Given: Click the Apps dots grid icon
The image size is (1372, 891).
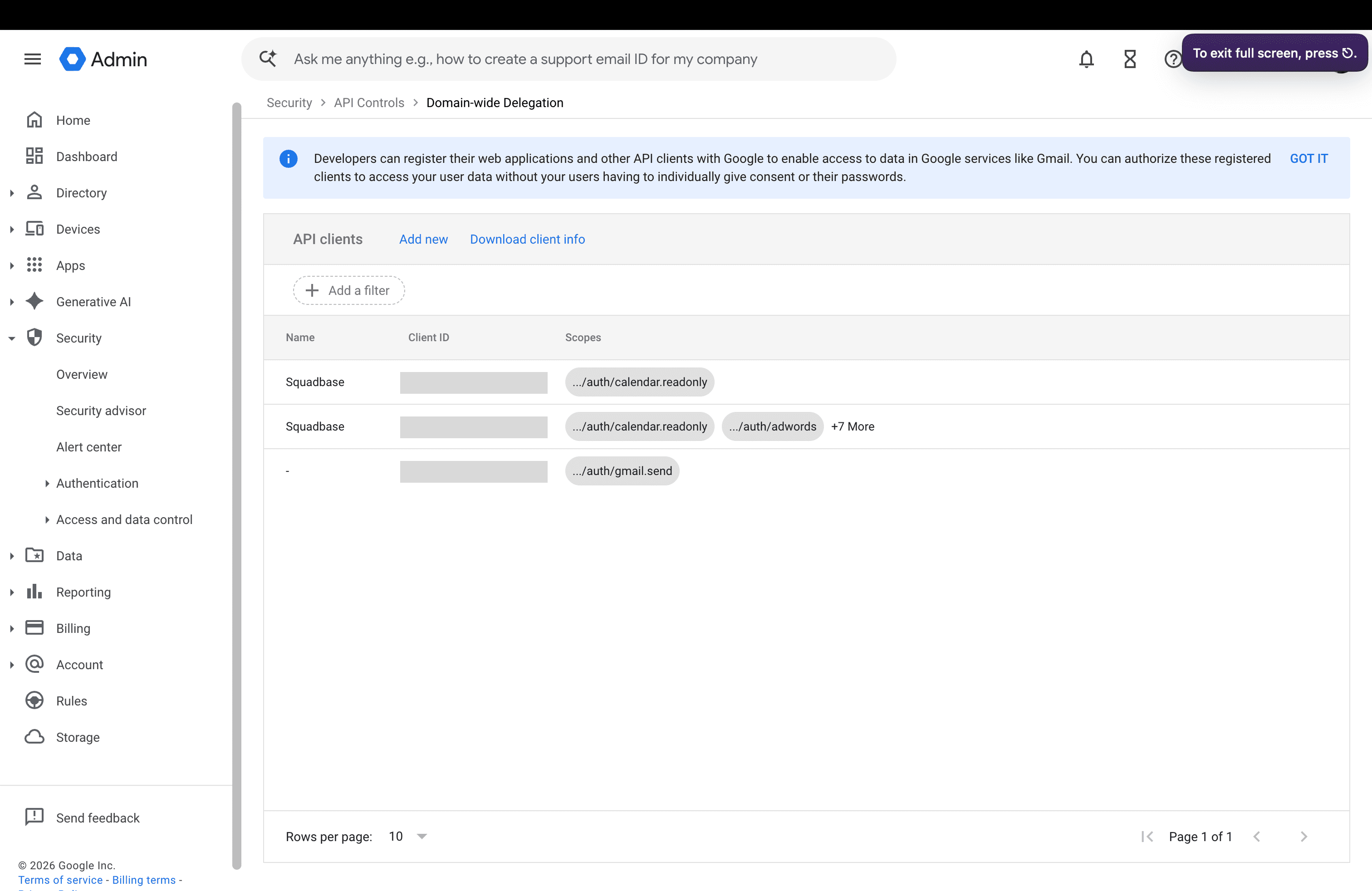Looking at the screenshot, I should [34, 265].
